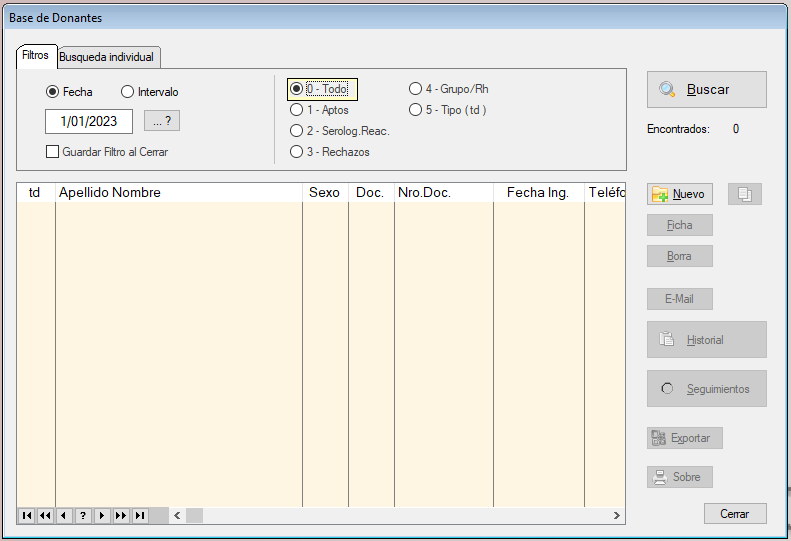Switch to Busqueda individual tab
This screenshot has width=791, height=541.
tap(107, 57)
